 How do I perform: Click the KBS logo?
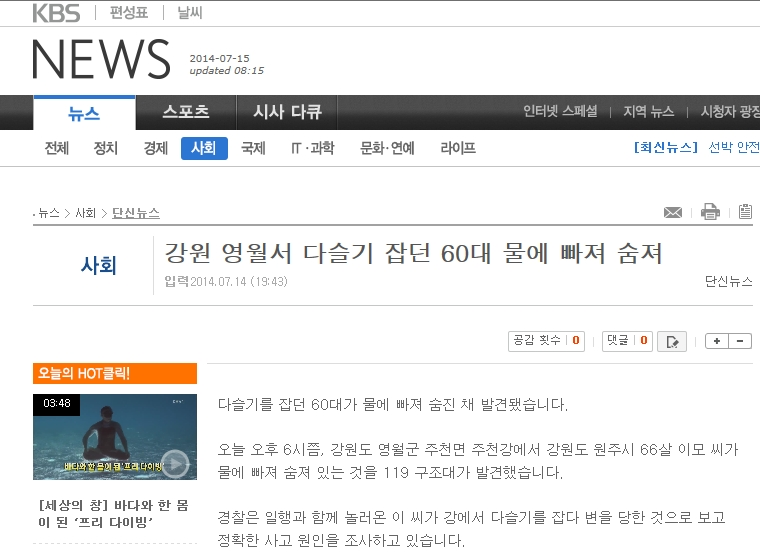pos(56,13)
